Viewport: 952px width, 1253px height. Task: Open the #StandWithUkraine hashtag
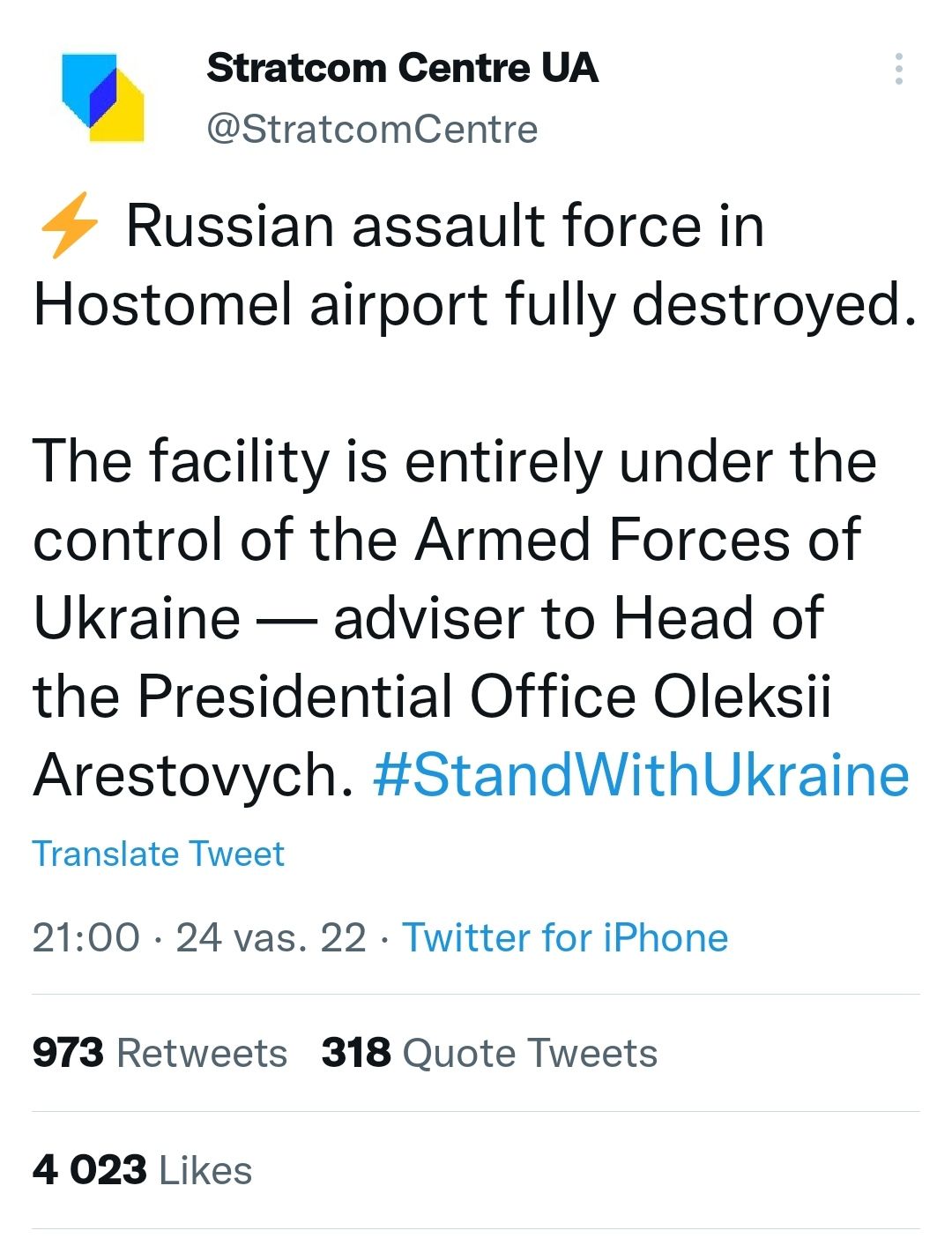[641, 775]
